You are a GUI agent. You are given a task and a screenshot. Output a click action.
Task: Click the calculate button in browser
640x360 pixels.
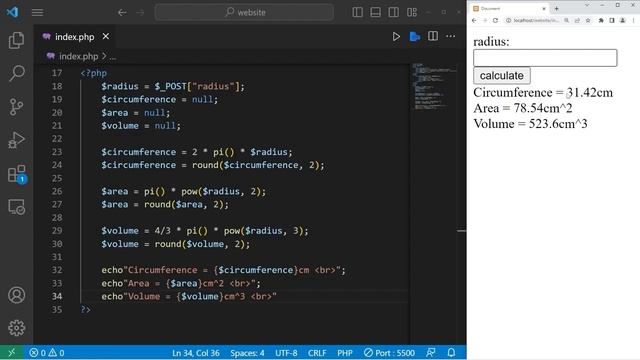pos(502,76)
